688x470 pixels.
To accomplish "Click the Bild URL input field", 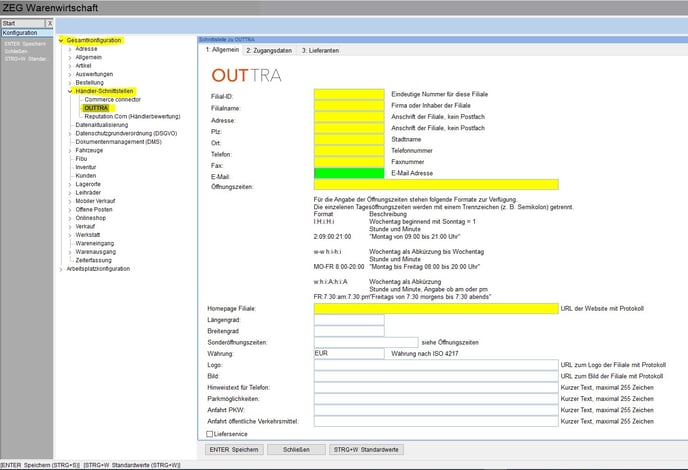I will click(x=436, y=377).
